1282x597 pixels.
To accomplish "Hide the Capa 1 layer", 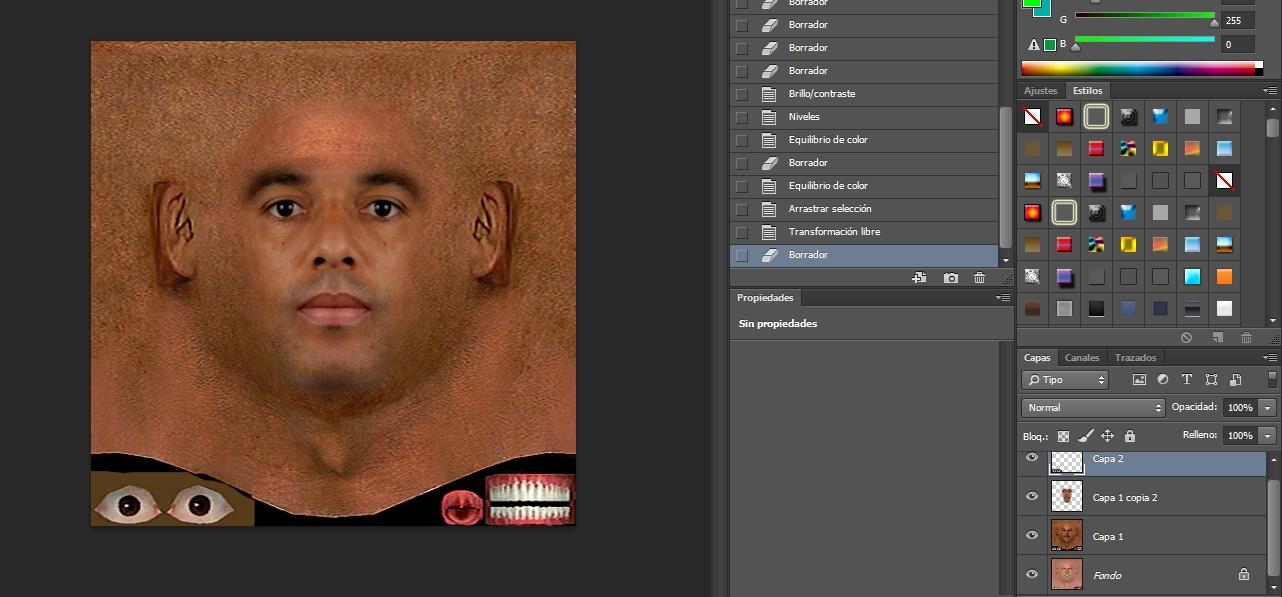I will pyautogui.click(x=1032, y=536).
